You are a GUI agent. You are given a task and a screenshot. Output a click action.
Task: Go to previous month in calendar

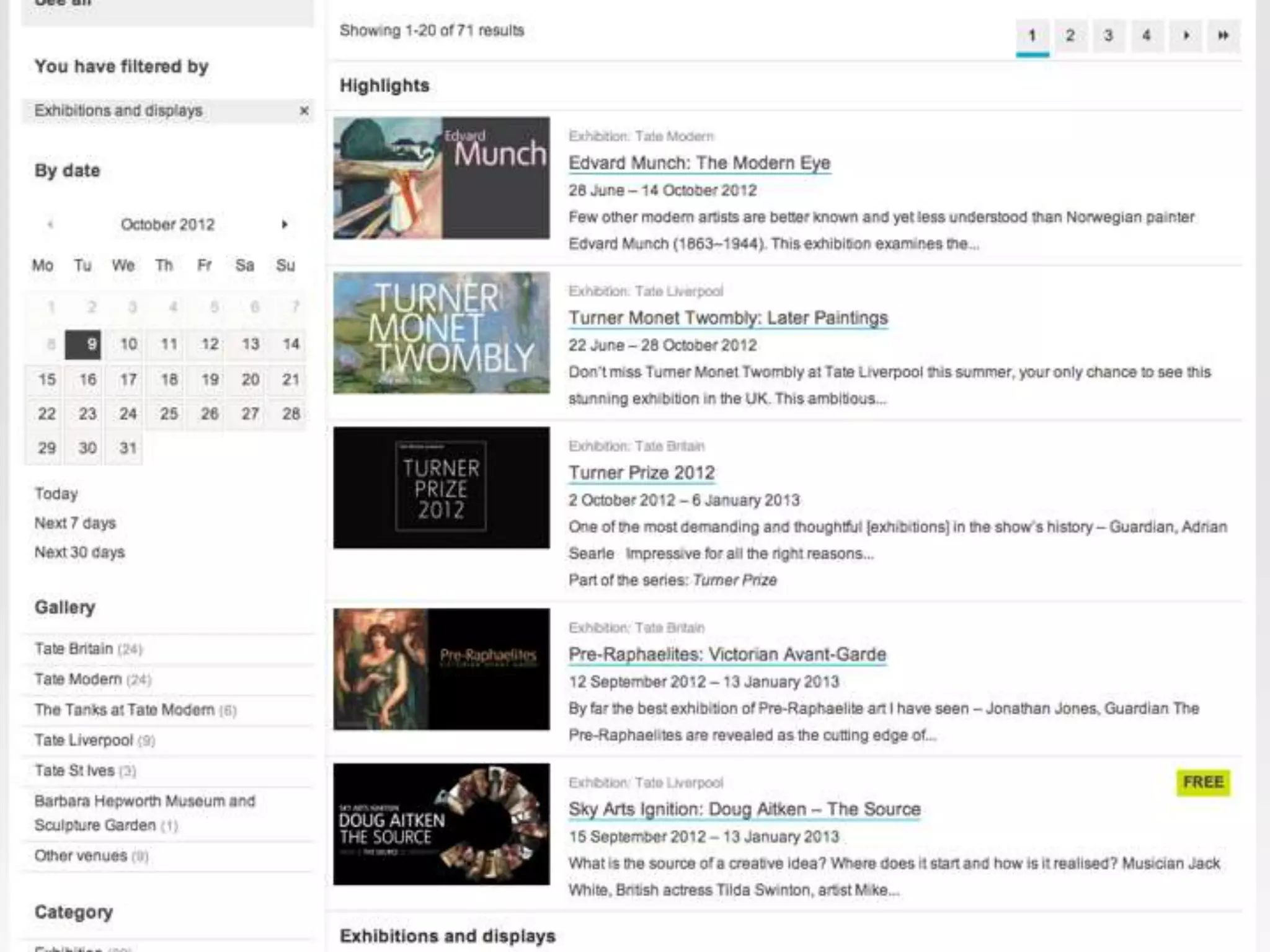pyautogui.click(x=50, y=224)
